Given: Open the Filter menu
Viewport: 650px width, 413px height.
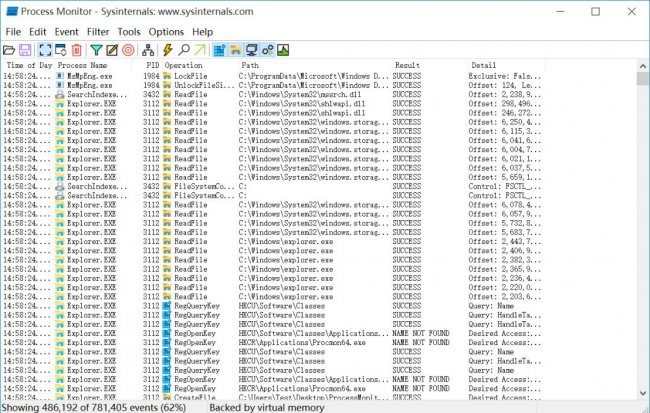Looking at the screenshot, I should (98, 32).
